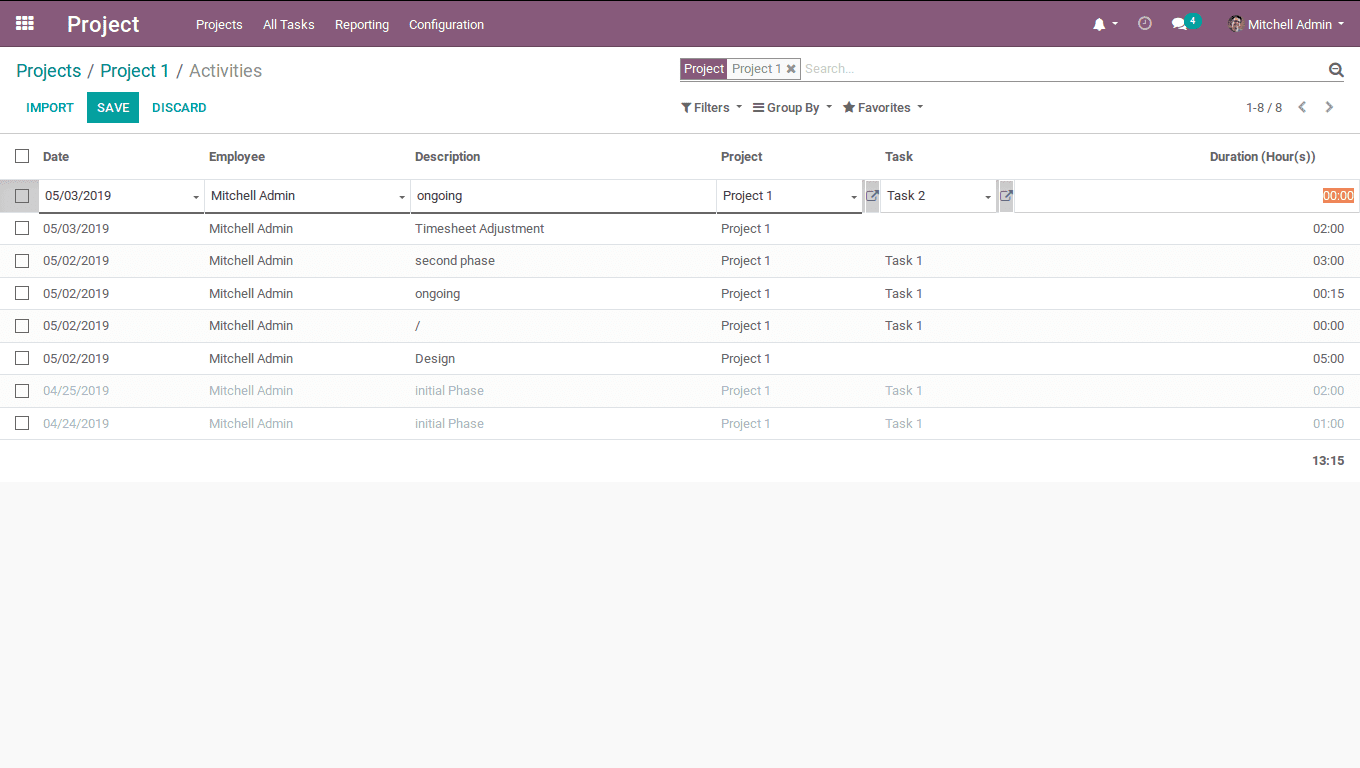Open the Filters dropdown

coord(712,107)
